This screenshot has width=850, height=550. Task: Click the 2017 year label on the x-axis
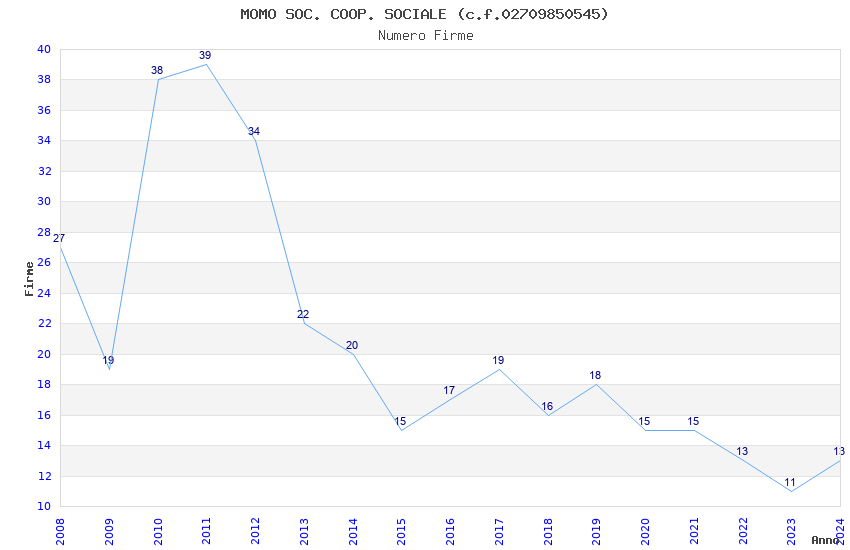point(499,531)
